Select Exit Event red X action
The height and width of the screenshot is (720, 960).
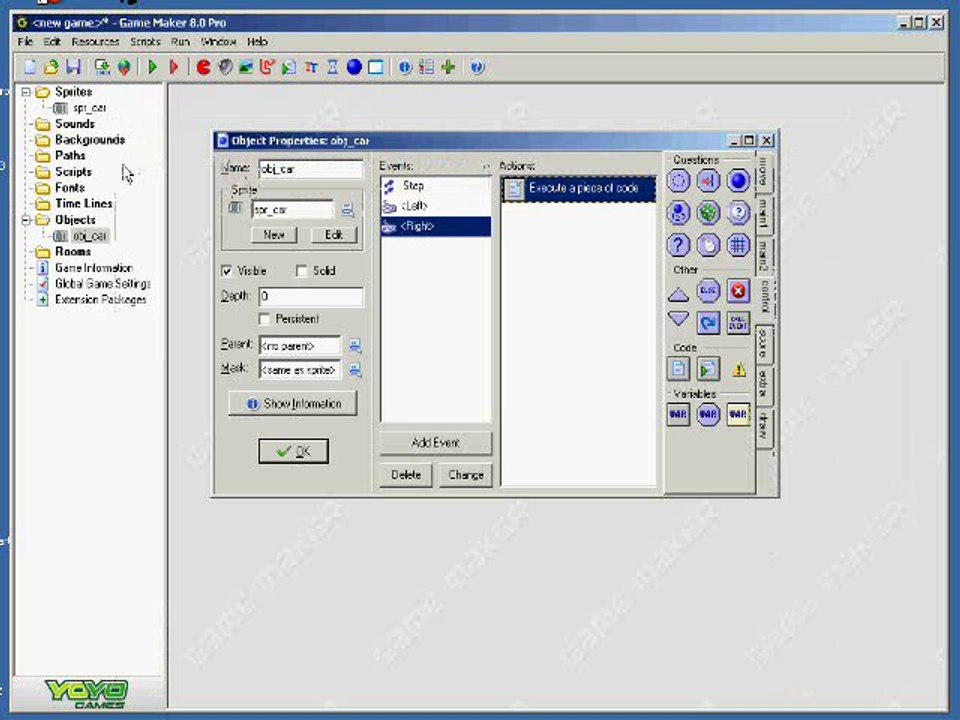[738, 291]
